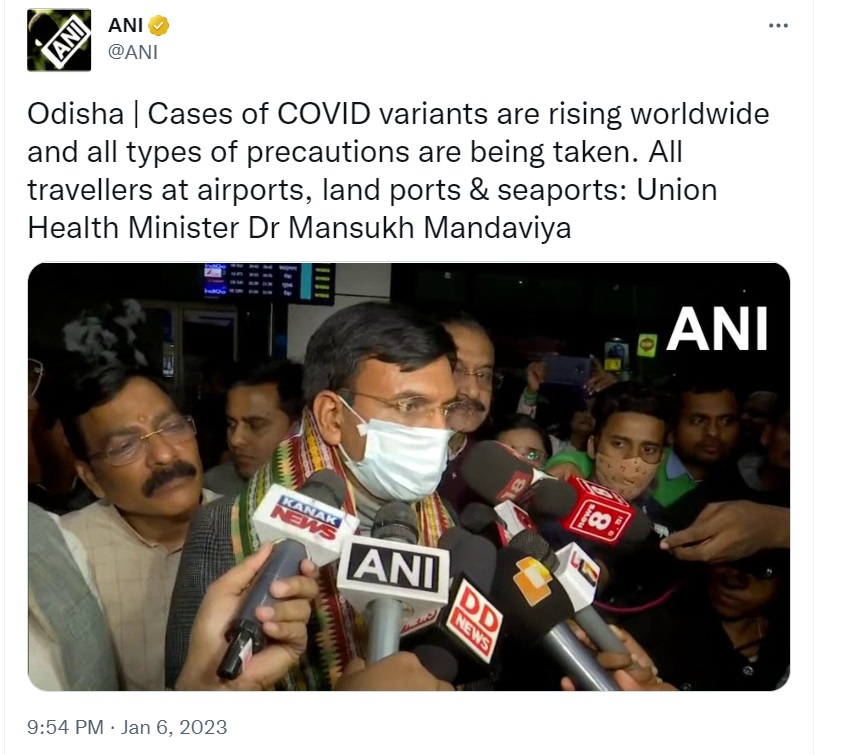Click the Kanak News microphone flag
The image size is (851, 755).
pyautogui.click(x=306, y=522)
